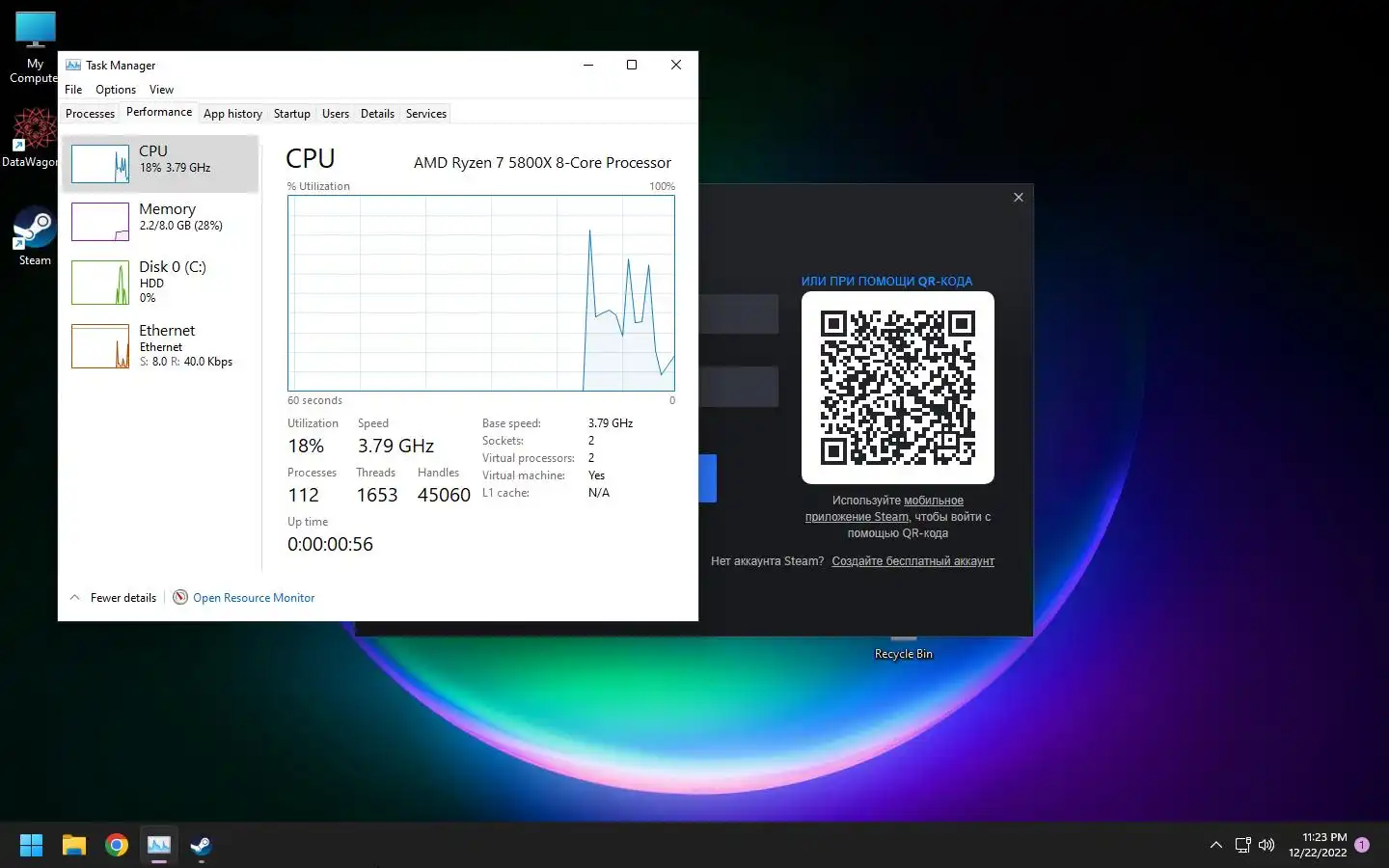Viewport: 1389px width, 868px height.
Task: Click the Handles 45060 value
Action: pyautogui.click(x=444, y=495)
